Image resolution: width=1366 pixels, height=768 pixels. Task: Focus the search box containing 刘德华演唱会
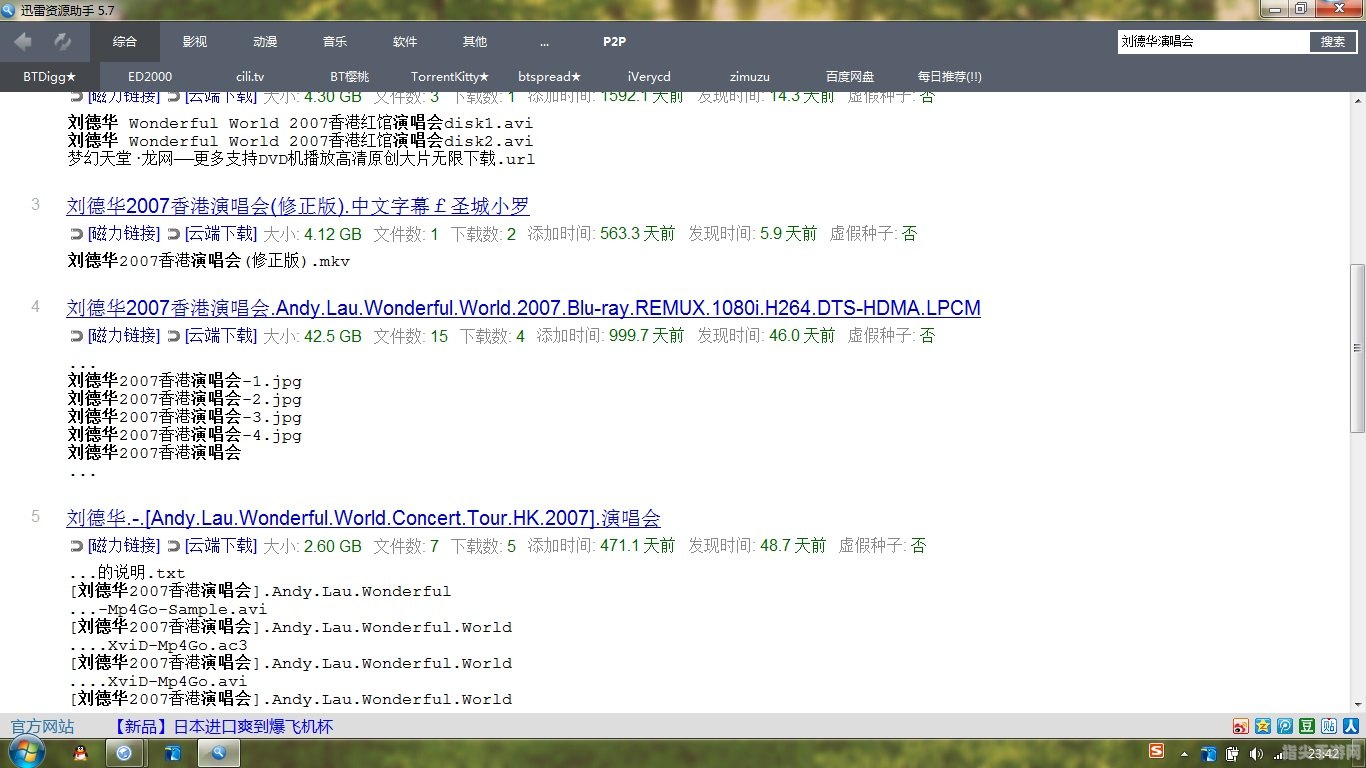coord(1213,42)
